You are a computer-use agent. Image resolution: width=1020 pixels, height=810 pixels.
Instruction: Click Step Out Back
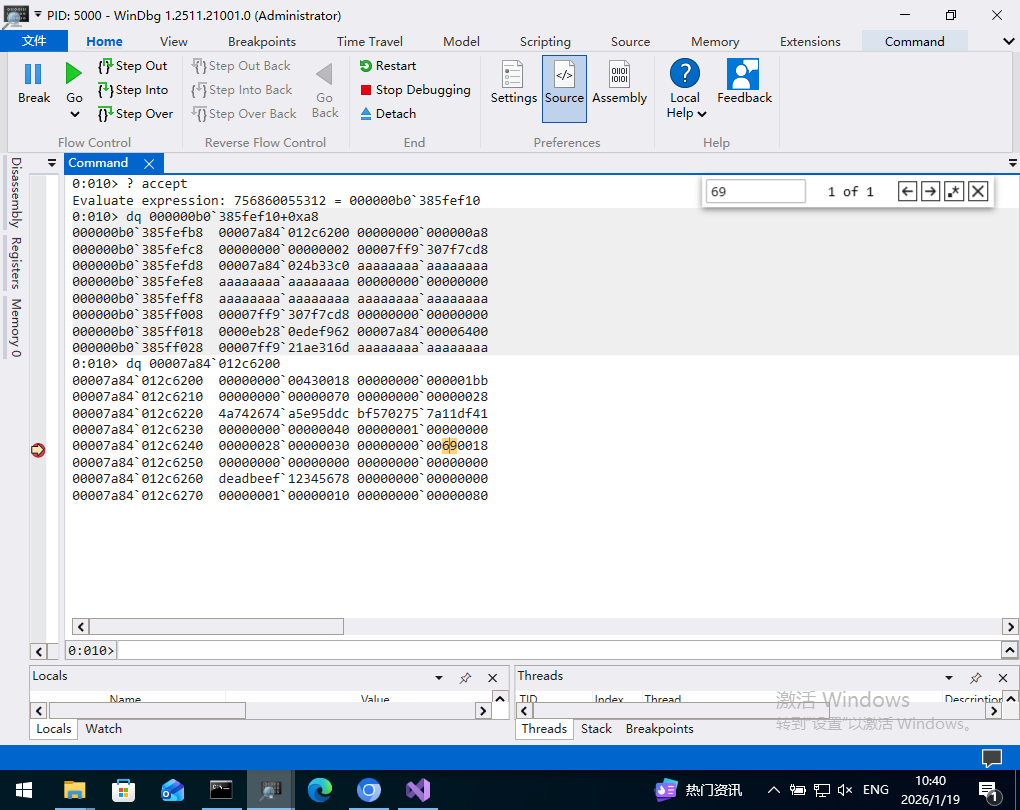tap(241, 66)
